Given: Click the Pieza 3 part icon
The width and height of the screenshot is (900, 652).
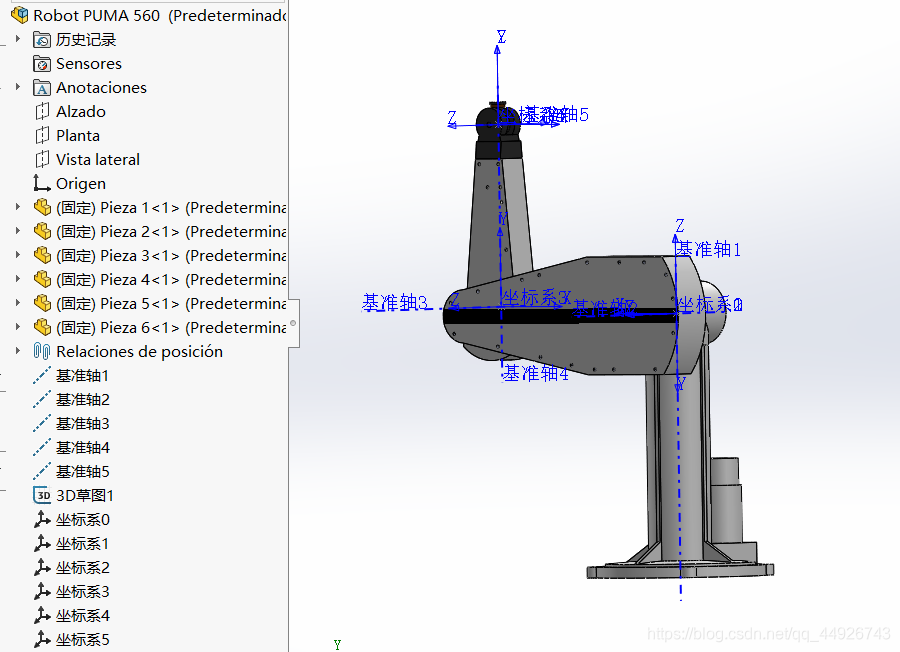Looking at the screenshot, I should pyautogui.click(x=42, y=255).
